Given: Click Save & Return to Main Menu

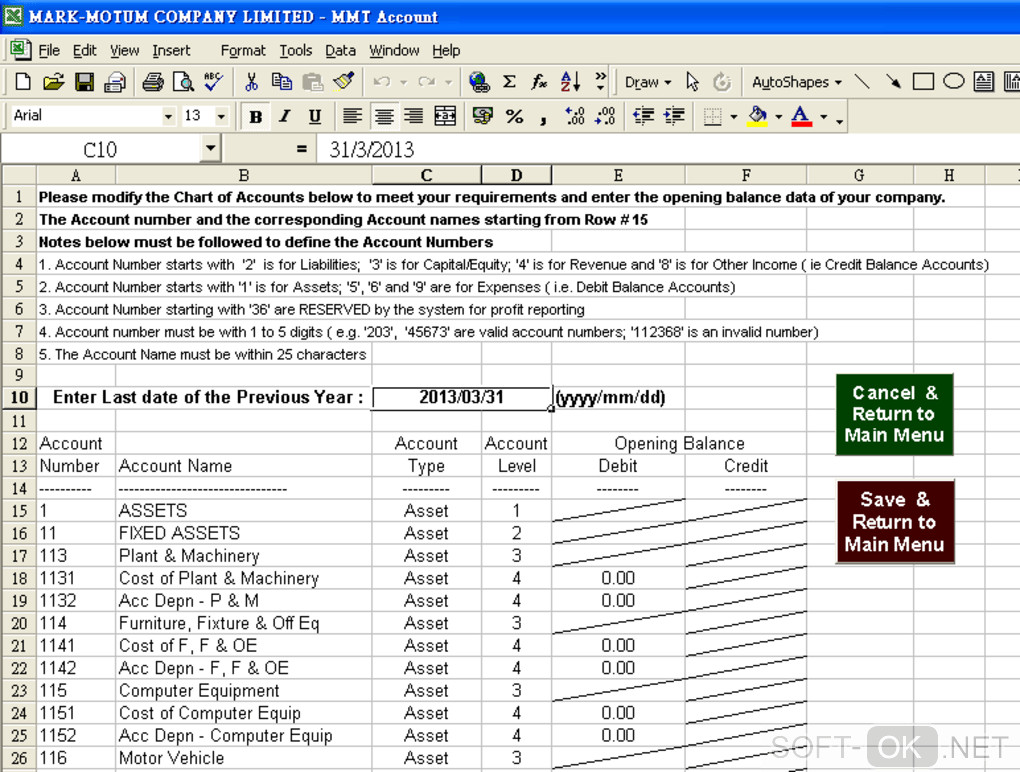Looking at the screenshot, I should click(895, 522).
